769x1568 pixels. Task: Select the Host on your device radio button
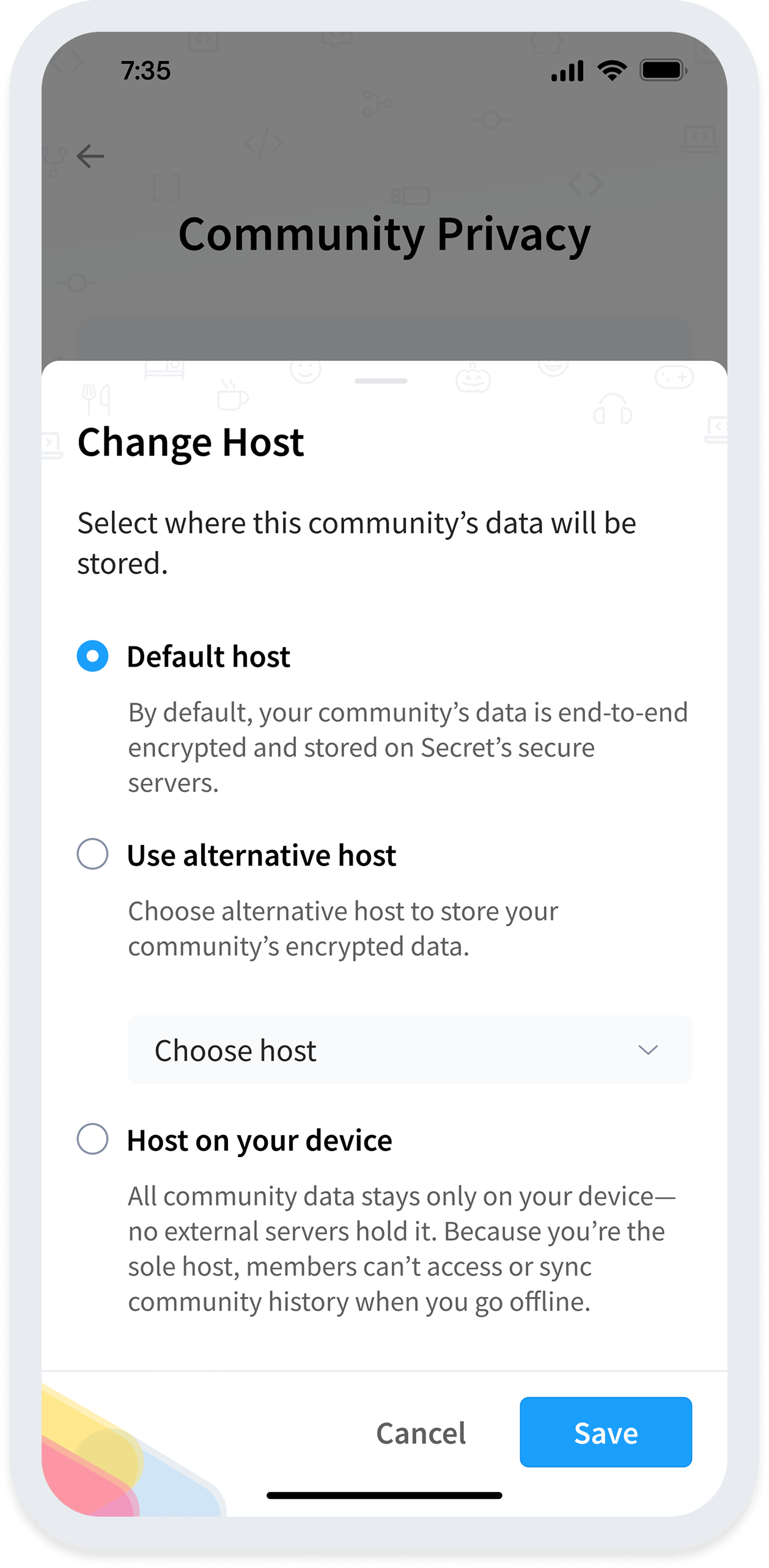point(93,1139)
